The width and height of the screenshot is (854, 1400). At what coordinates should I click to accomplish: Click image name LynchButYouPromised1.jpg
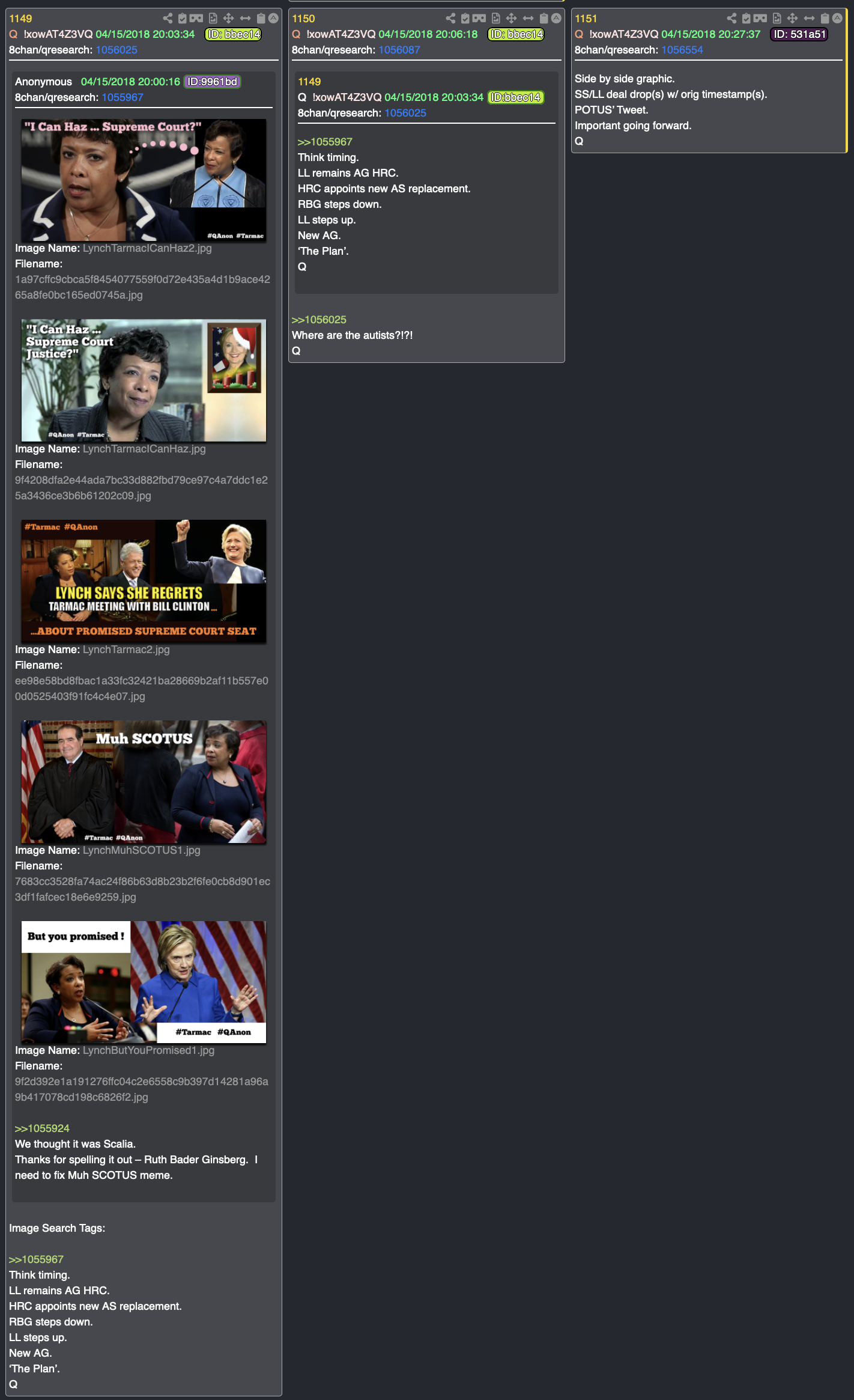pyautogui.click(x=148, y=1050)
